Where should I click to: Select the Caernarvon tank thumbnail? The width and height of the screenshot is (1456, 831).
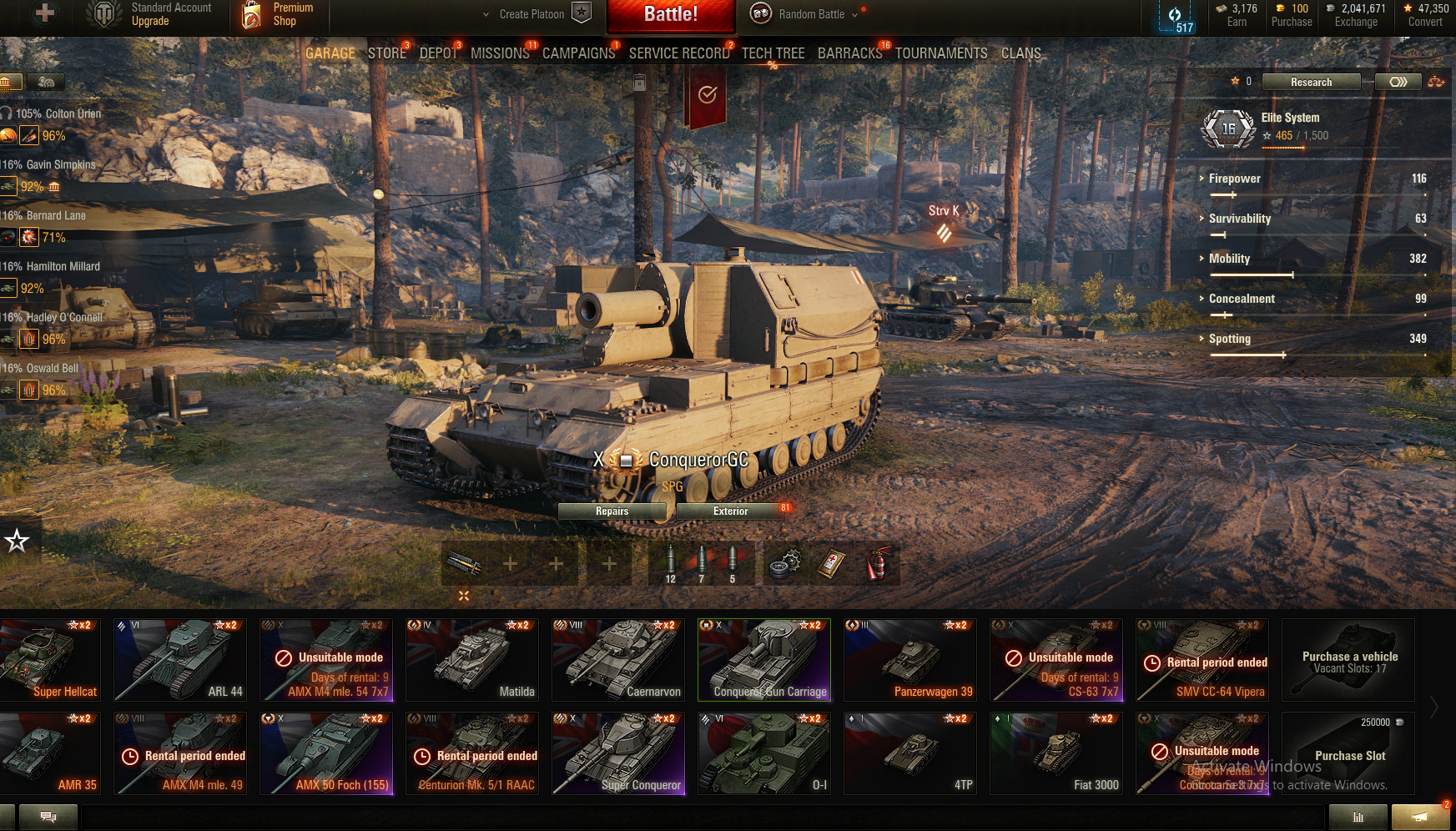tap(618, 659)
